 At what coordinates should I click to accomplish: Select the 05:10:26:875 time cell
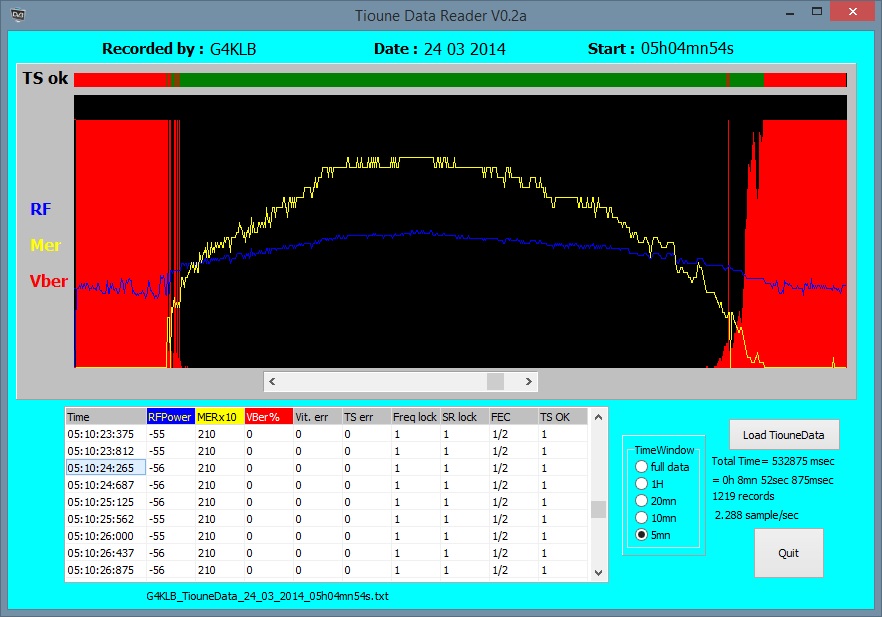106,570
